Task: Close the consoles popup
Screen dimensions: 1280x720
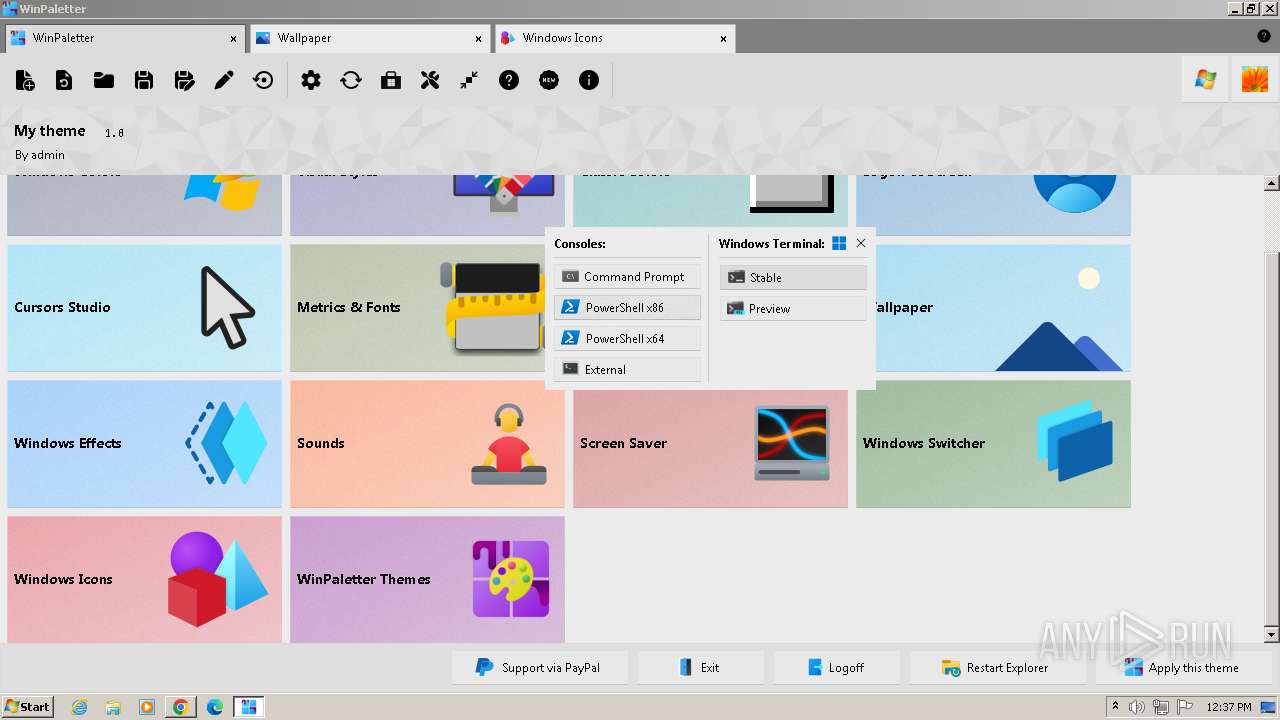Action: pyautogui.click(x=861, y=243)
